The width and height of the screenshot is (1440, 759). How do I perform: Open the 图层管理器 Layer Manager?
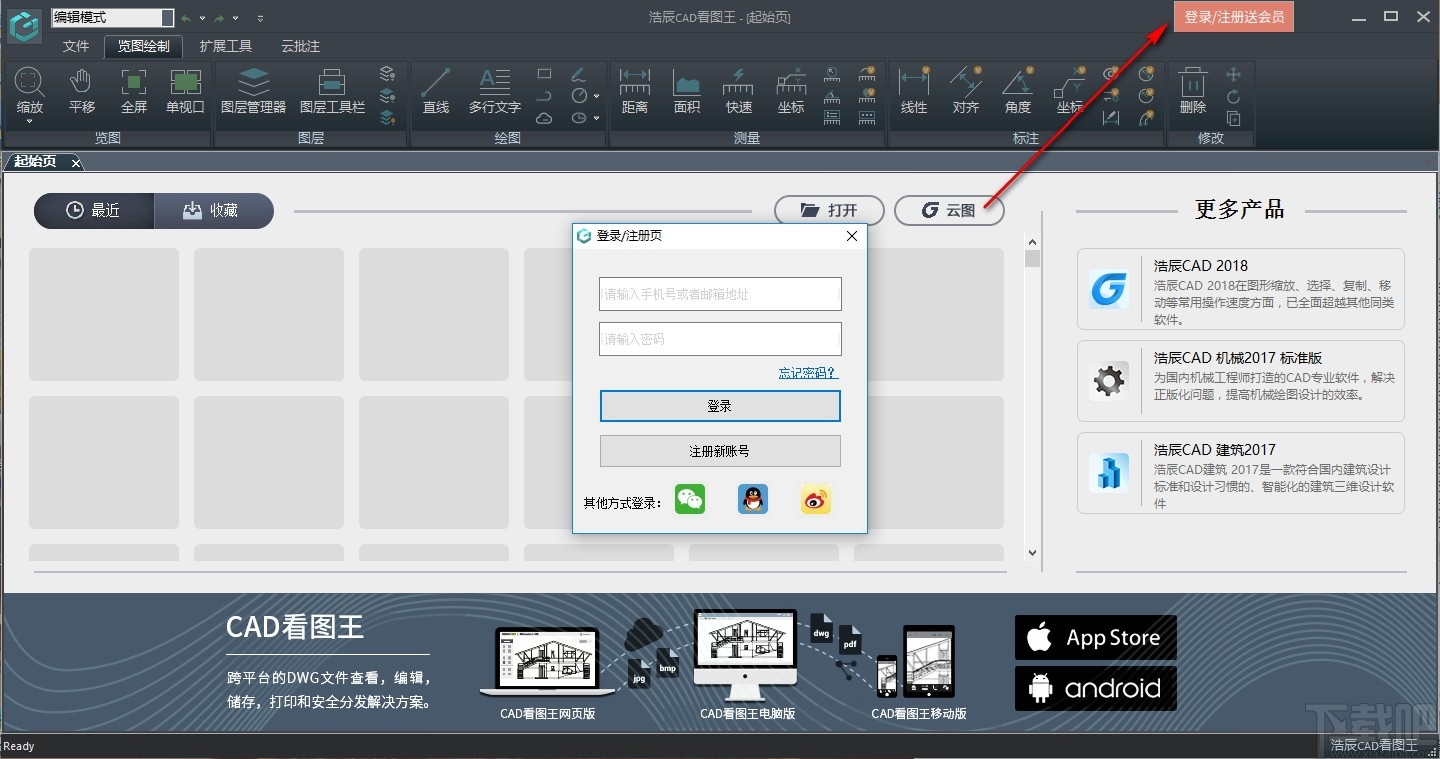tap(254, 92)
